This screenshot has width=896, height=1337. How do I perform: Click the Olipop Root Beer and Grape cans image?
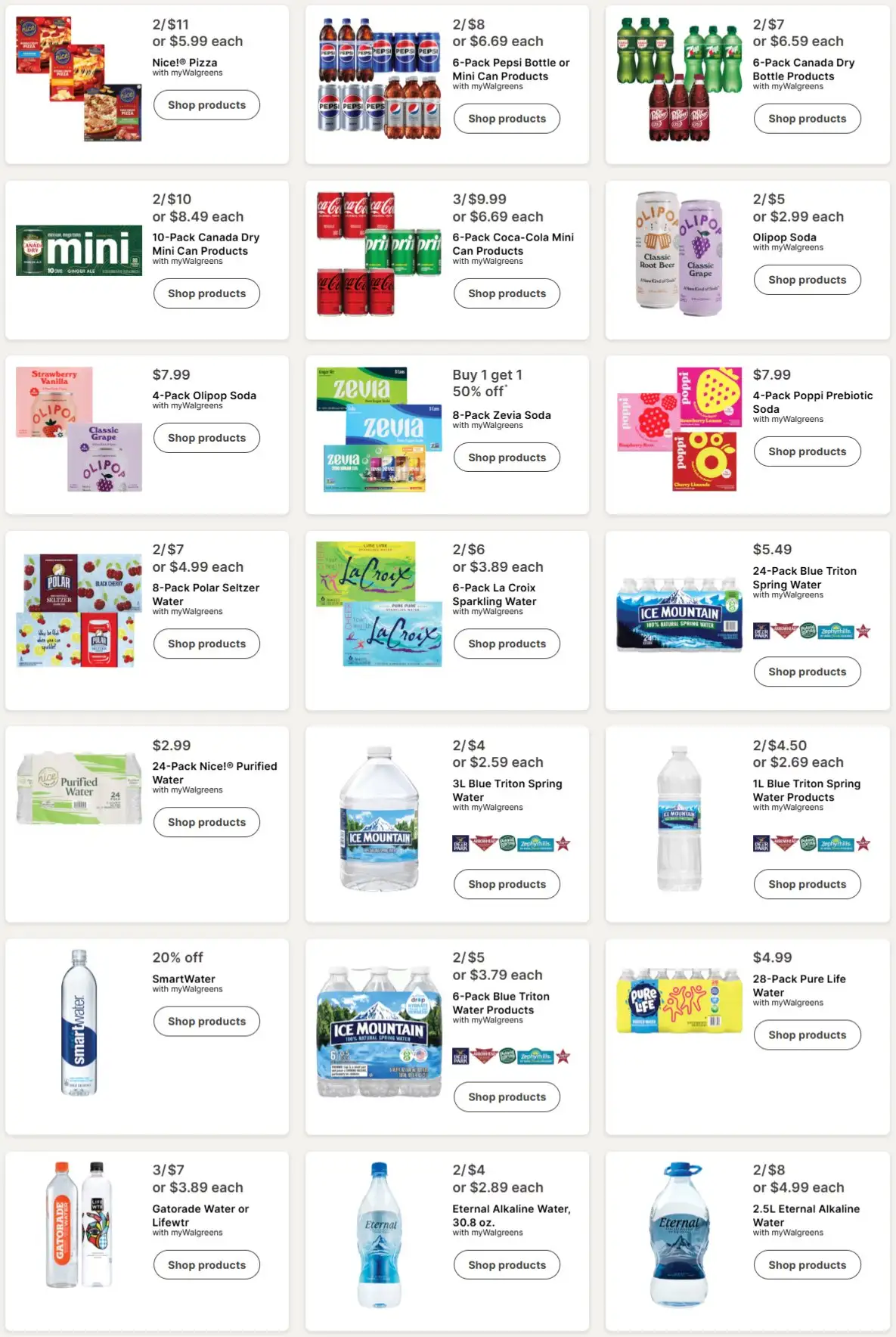point(679,253)
